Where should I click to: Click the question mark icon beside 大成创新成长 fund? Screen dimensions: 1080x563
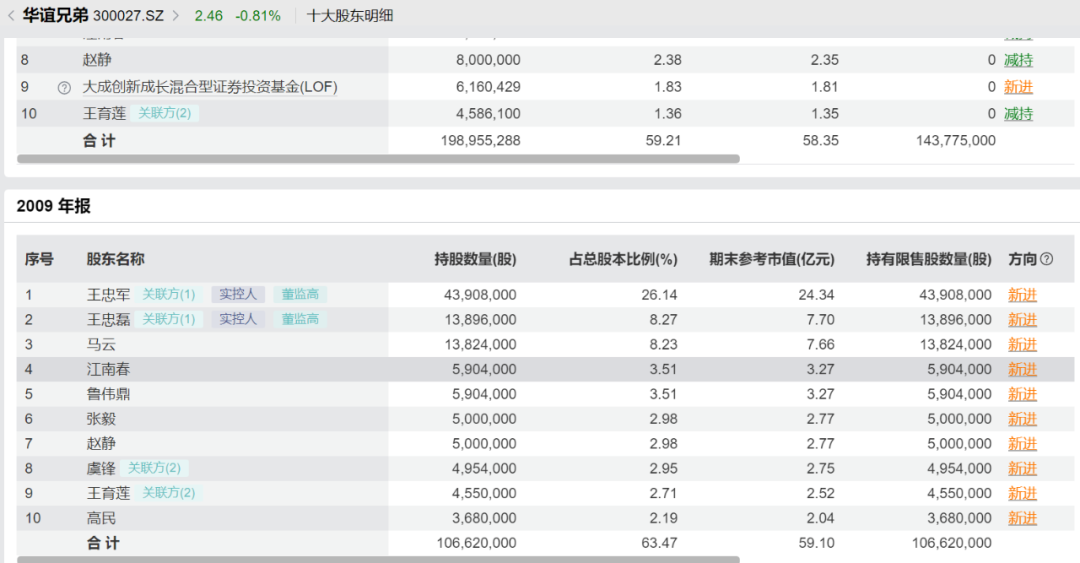click(x=64, y=88)
